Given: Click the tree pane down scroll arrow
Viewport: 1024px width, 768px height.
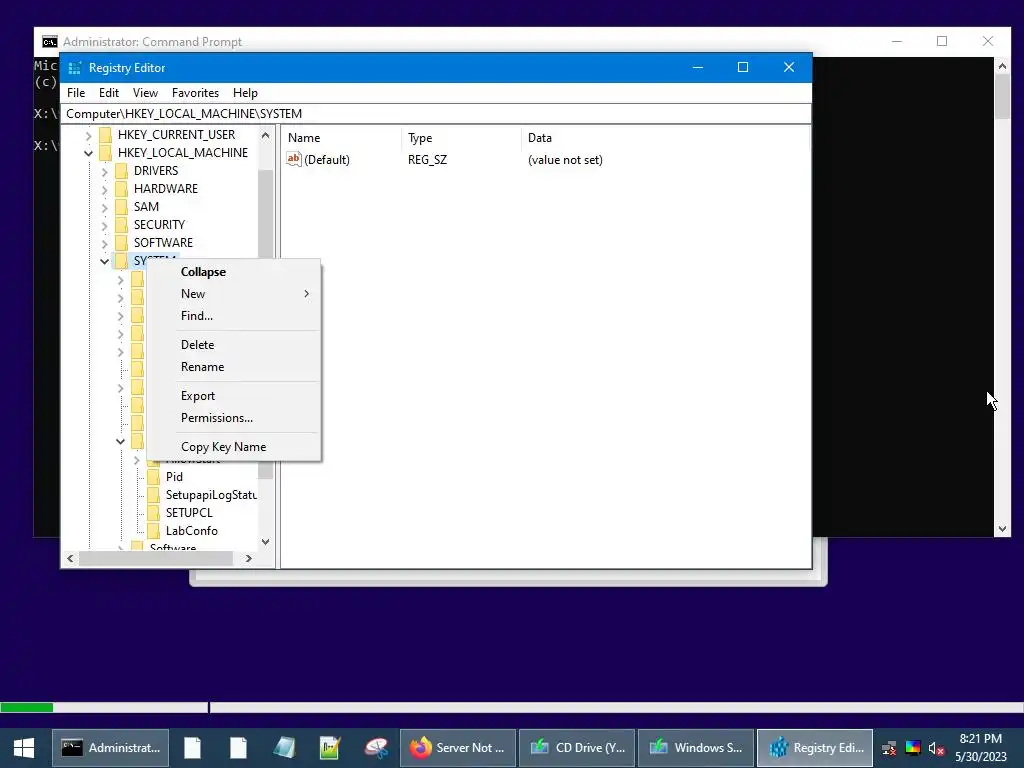Looking at the screenshot, I should 265,541.
